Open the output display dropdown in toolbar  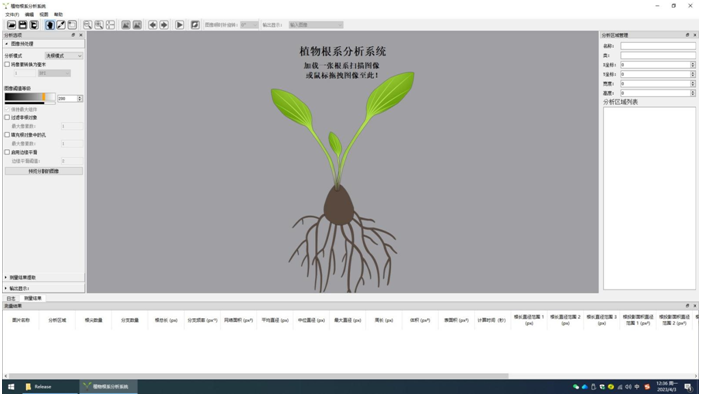(316, 25)
